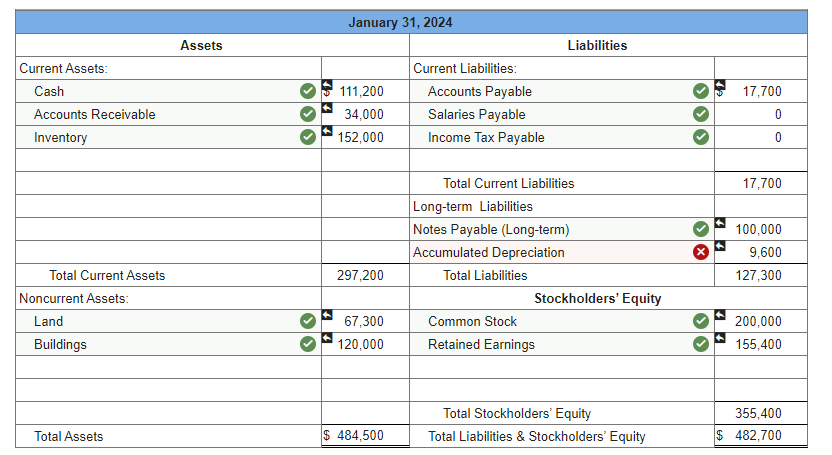Click the arrow icon on Notes Payable amount
This screenshot has height=455, width=832.
tap(720, 223)
